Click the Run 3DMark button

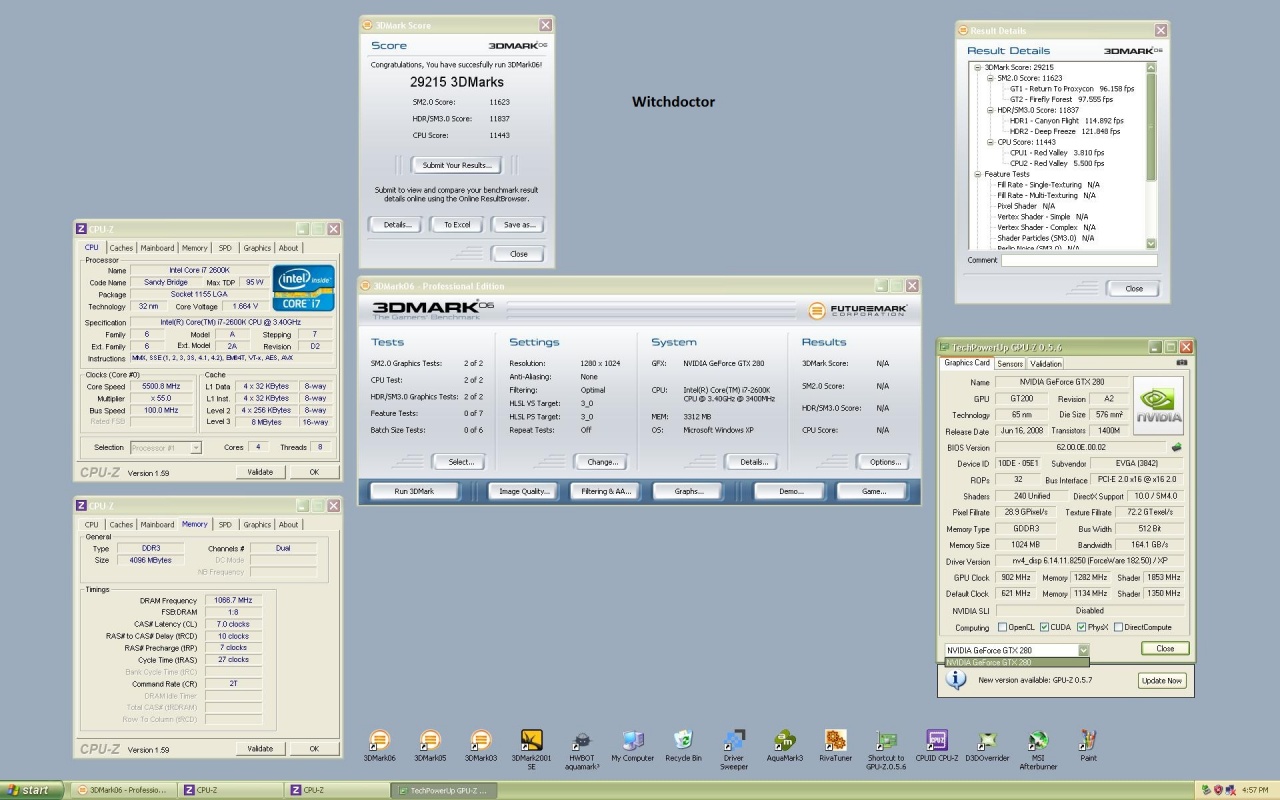pos(414,491)
